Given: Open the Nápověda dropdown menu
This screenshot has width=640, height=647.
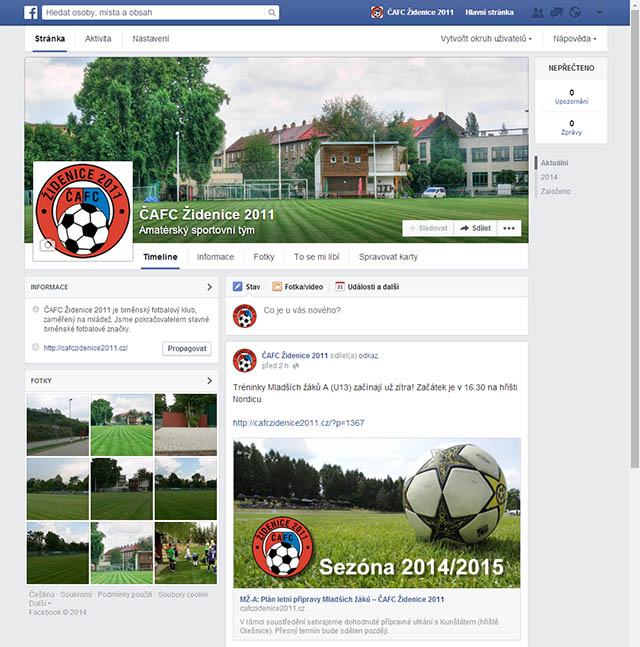Looking at the screenshot, I should (575, 39).
